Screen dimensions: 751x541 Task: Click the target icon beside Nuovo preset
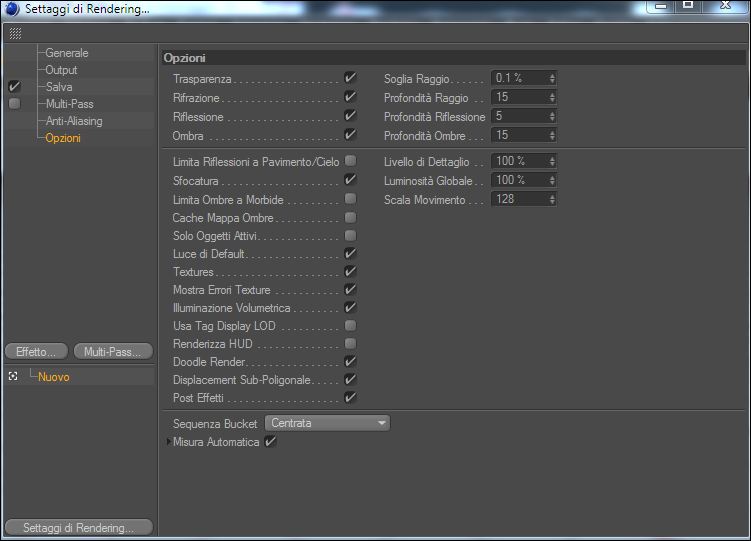(x=13, y=377)
